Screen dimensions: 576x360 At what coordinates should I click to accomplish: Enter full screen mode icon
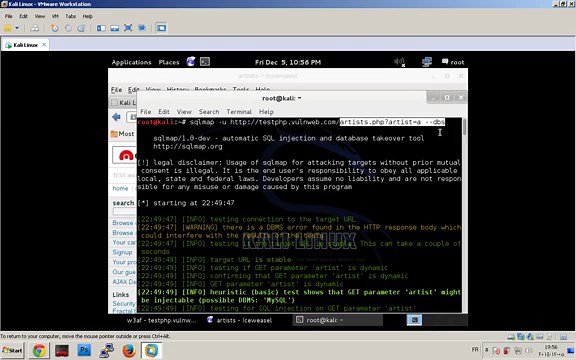128,28
